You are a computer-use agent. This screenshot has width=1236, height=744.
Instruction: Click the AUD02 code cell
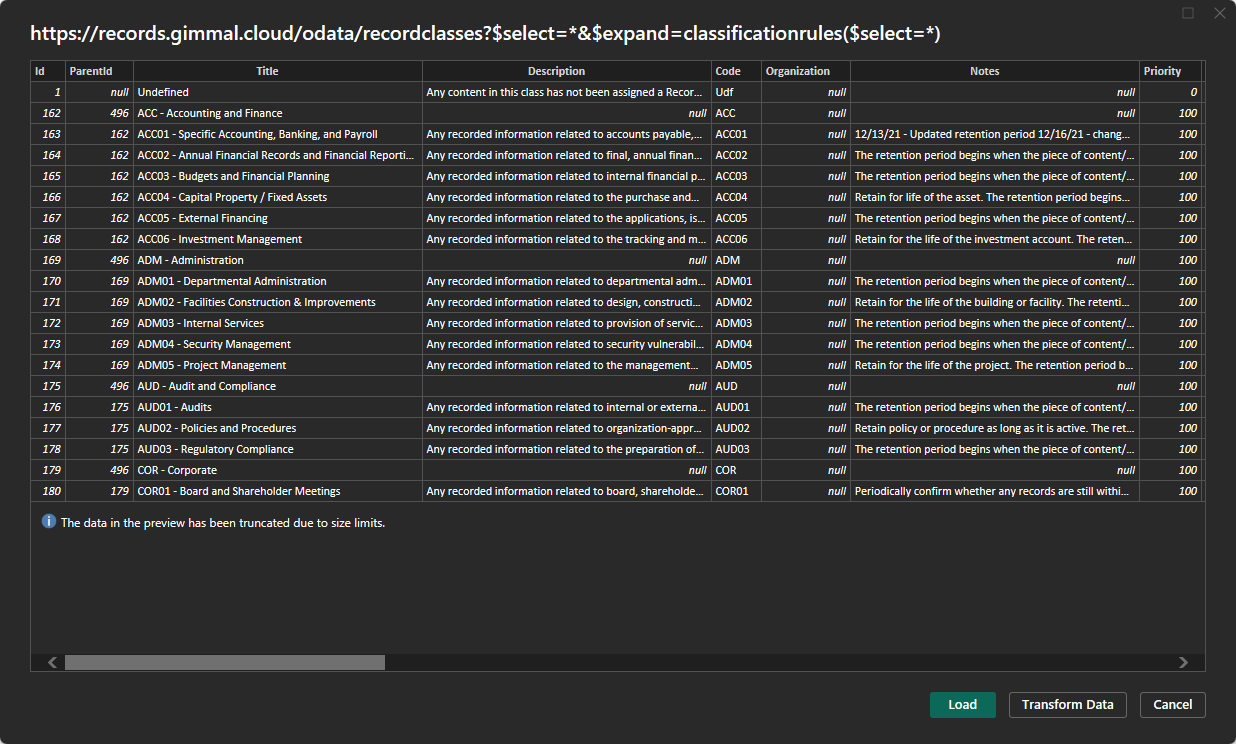click(x=732, y=428)
